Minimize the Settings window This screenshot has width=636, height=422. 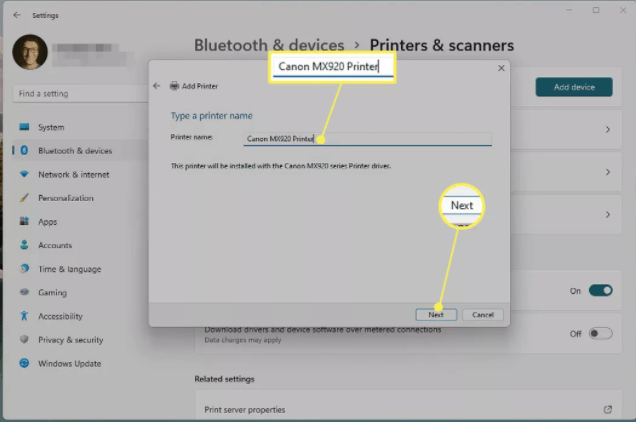tap(569, 10)
